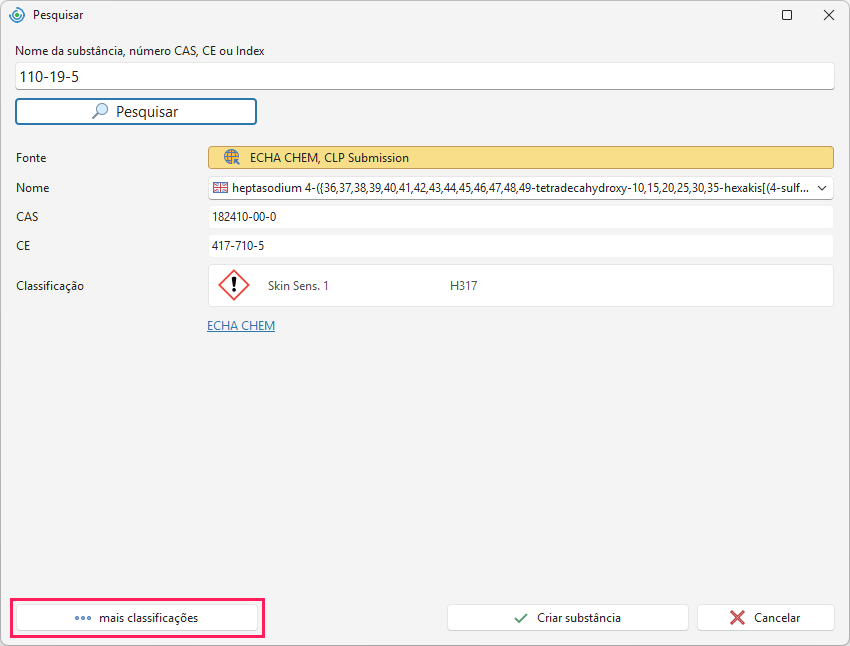Viewport: 850px width, 646px height.
Task: Click the UK flag icon in Nome field
Action: [x=221, y=188]
